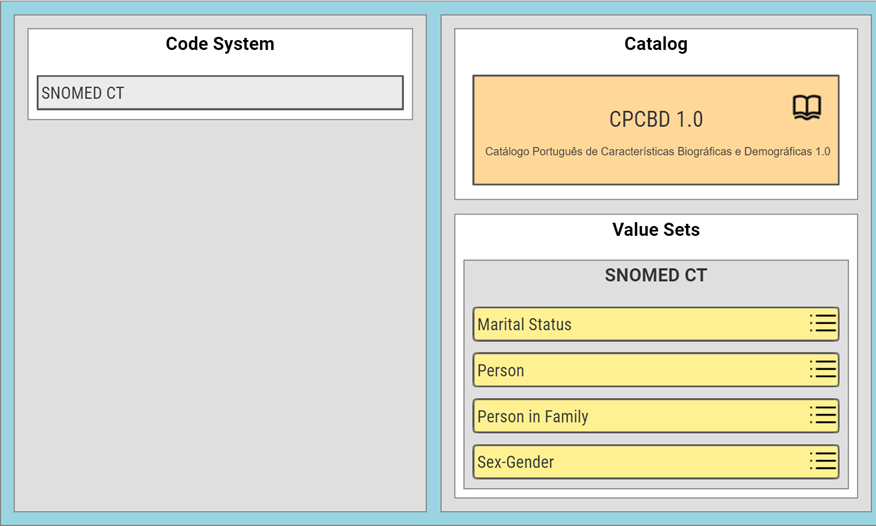Click the list icon on Marital Status row

(x=823, y=323)
